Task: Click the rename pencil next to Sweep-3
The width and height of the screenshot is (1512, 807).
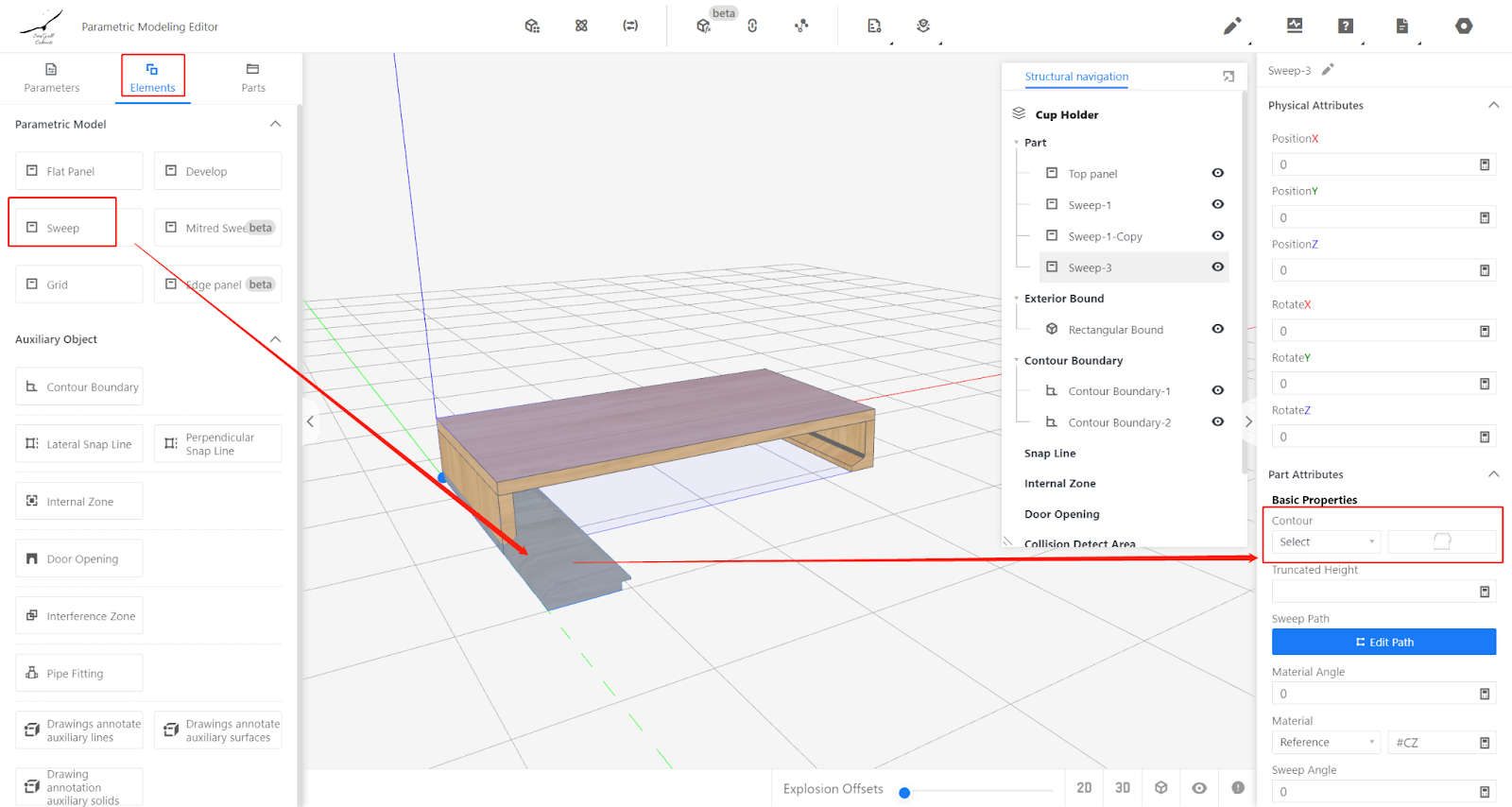Action: (x=1328, y=70)
